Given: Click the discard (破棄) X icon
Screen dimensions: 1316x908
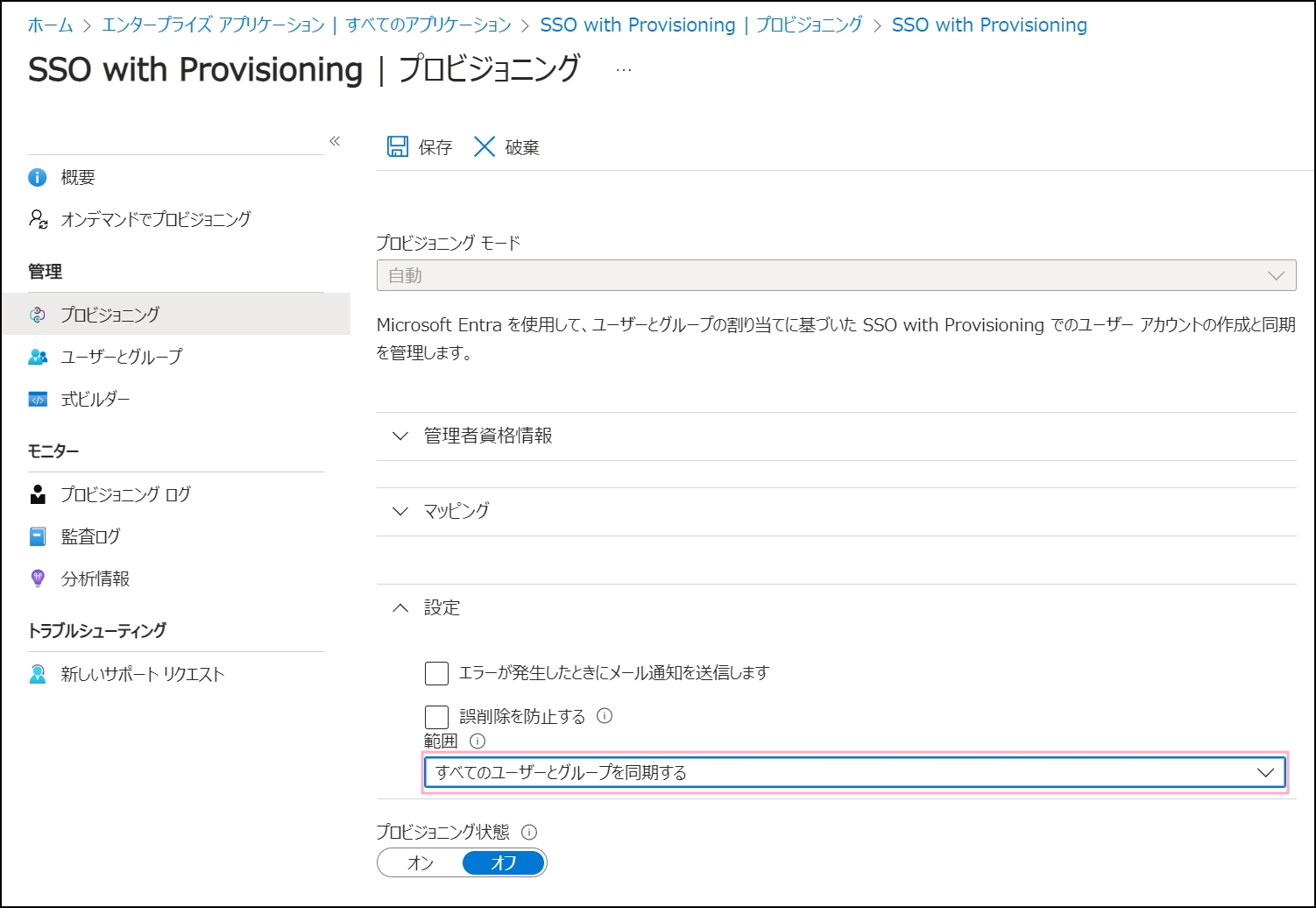Looking at the screenshot, I should coord(485,146).
